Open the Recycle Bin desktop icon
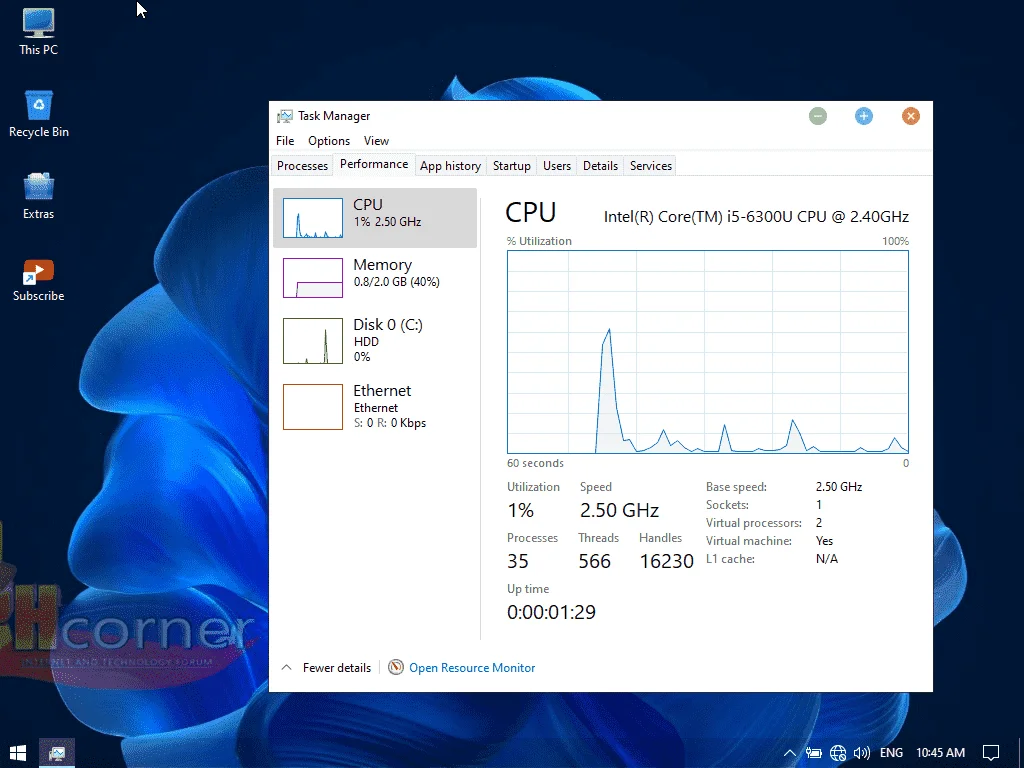Viewport: 1024px width, 768px height. pos(39,114)
